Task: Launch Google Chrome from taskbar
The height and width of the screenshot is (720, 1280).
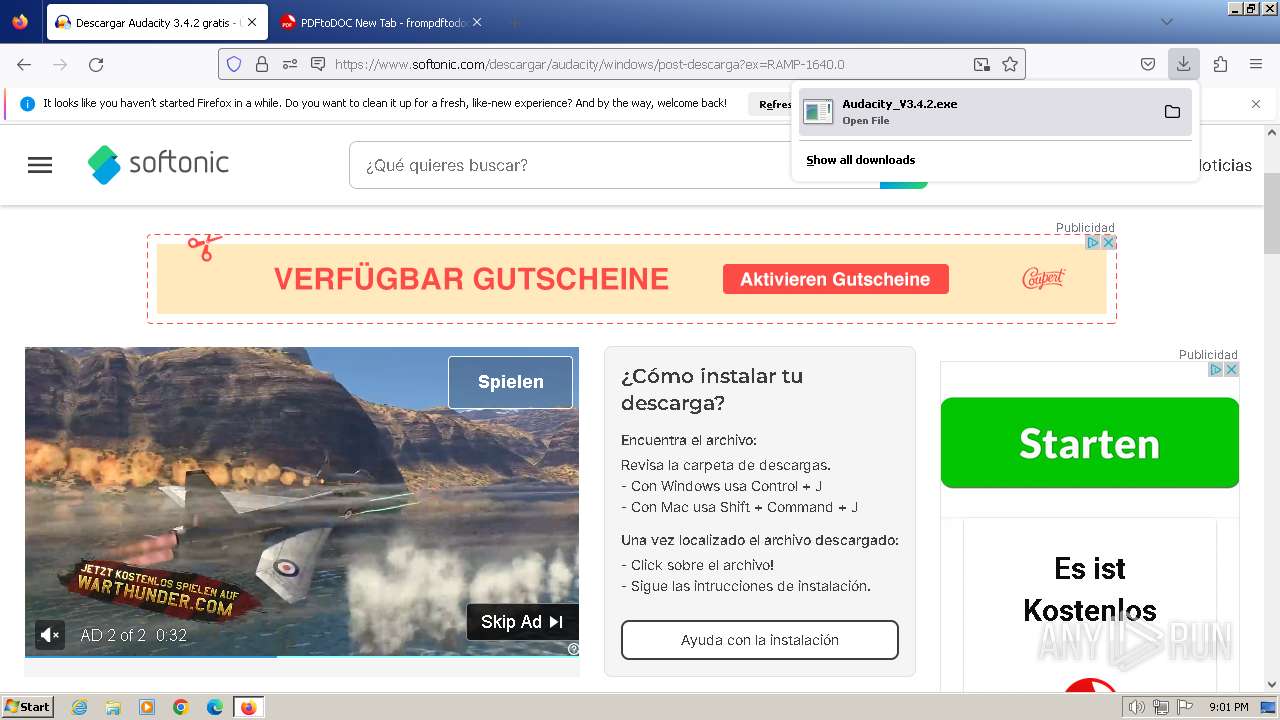Action: 181,707
